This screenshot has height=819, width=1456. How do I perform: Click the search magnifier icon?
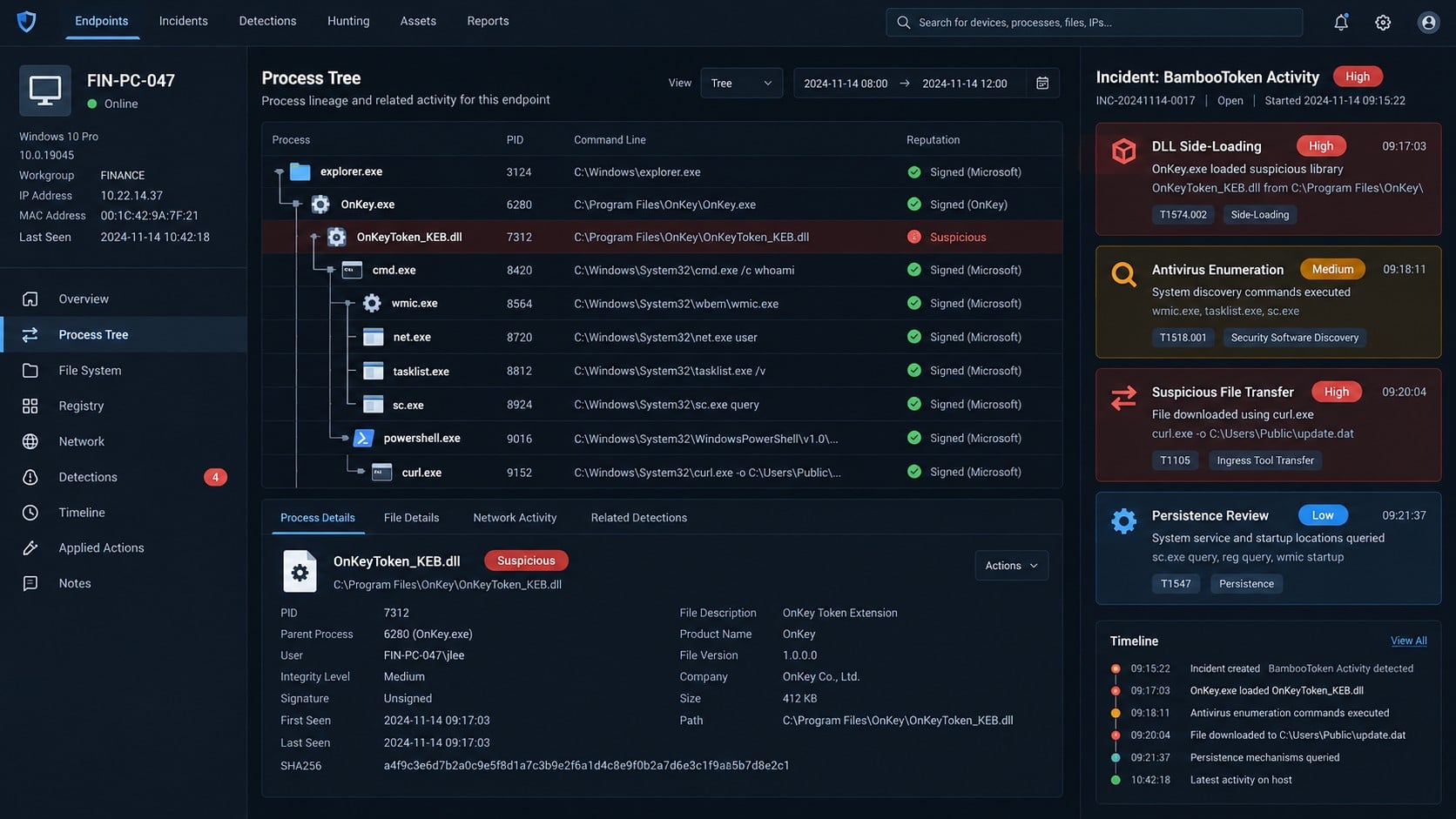pyautogui.click(x=904, y=23)
